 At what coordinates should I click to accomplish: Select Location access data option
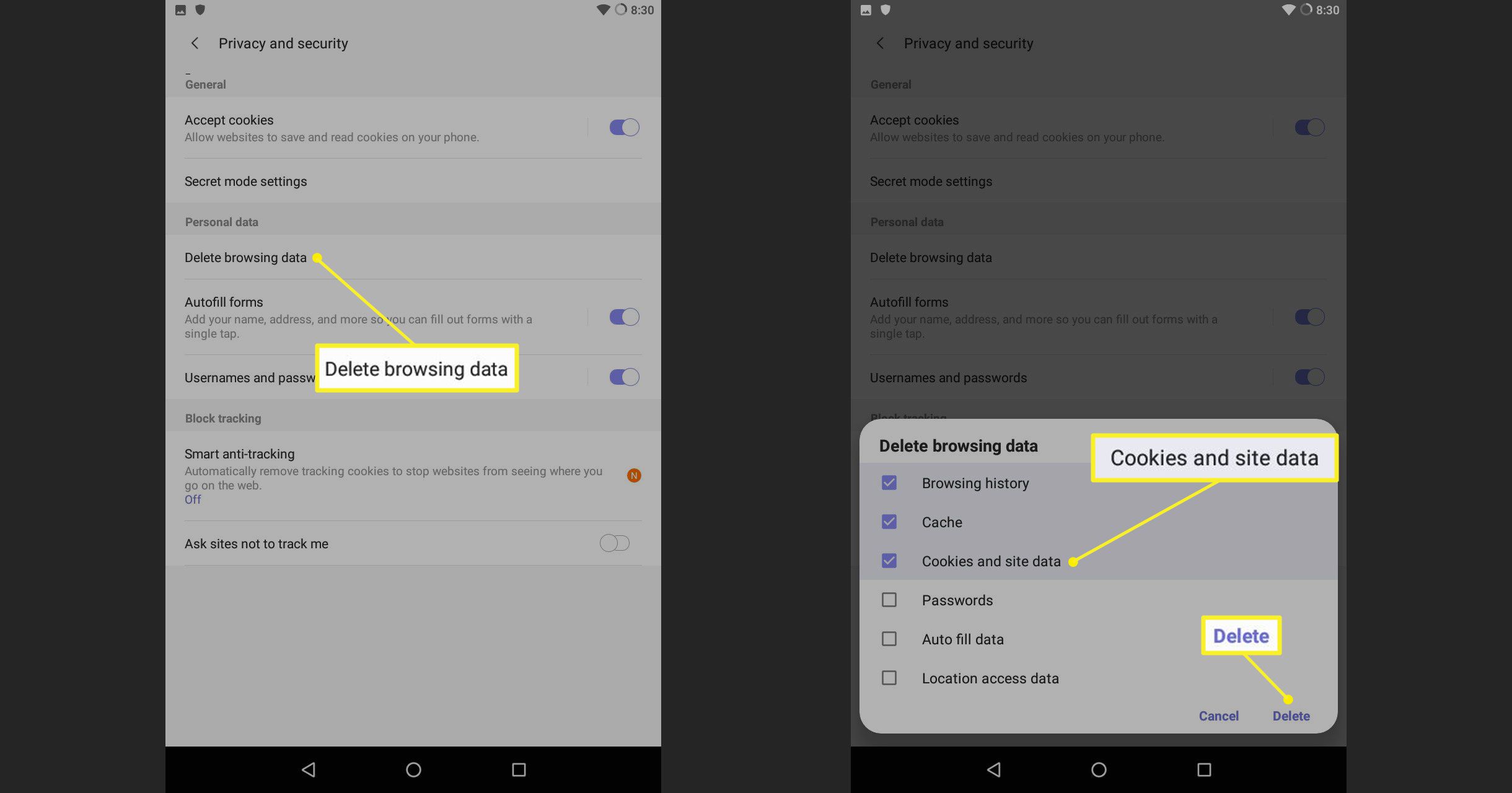[887, 677]
